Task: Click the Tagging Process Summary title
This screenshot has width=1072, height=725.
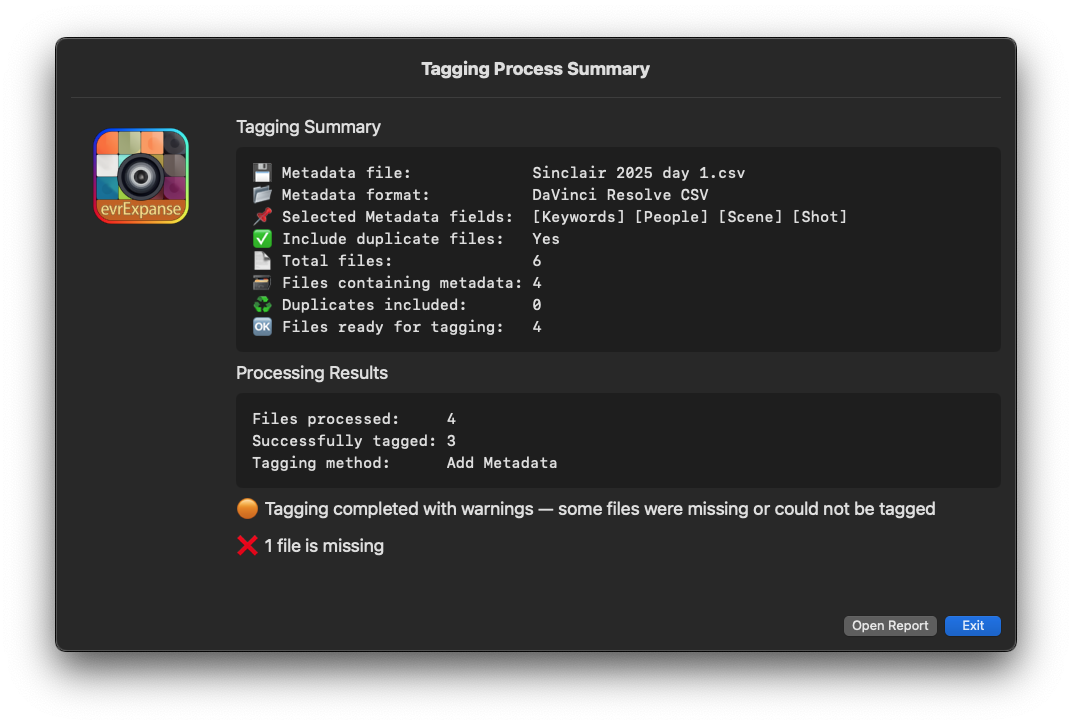Action: pyautogui.click(x=535, y=69)
